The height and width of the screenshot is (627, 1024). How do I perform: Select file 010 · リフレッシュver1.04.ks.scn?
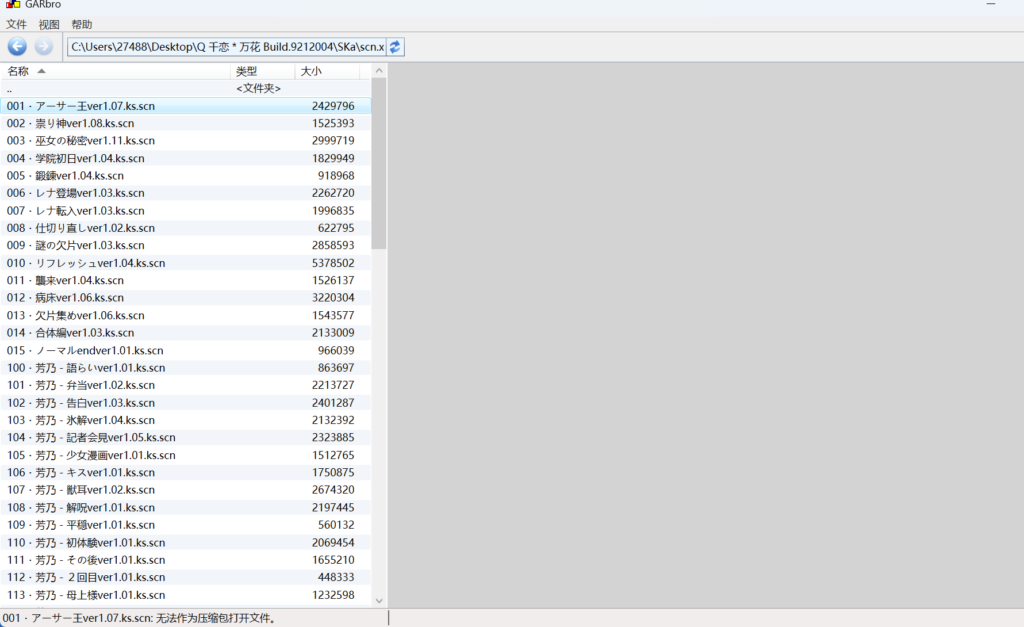click(x=86, y=263)
